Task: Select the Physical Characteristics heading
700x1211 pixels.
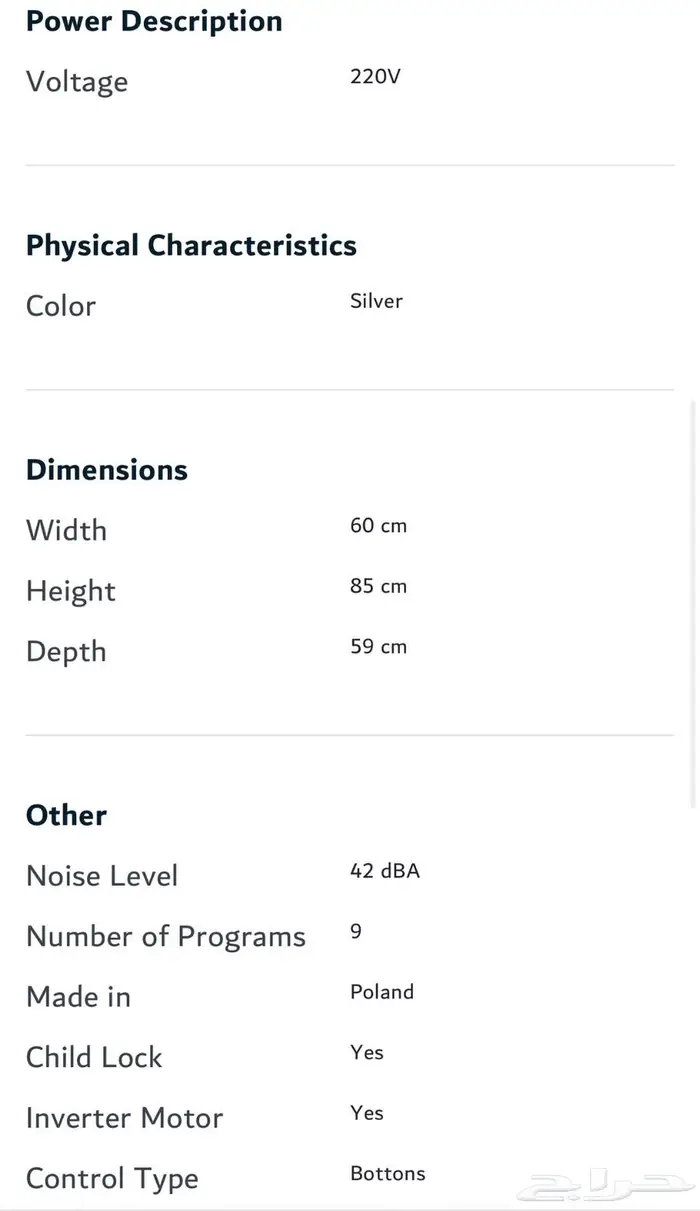Action: [191, 245]
